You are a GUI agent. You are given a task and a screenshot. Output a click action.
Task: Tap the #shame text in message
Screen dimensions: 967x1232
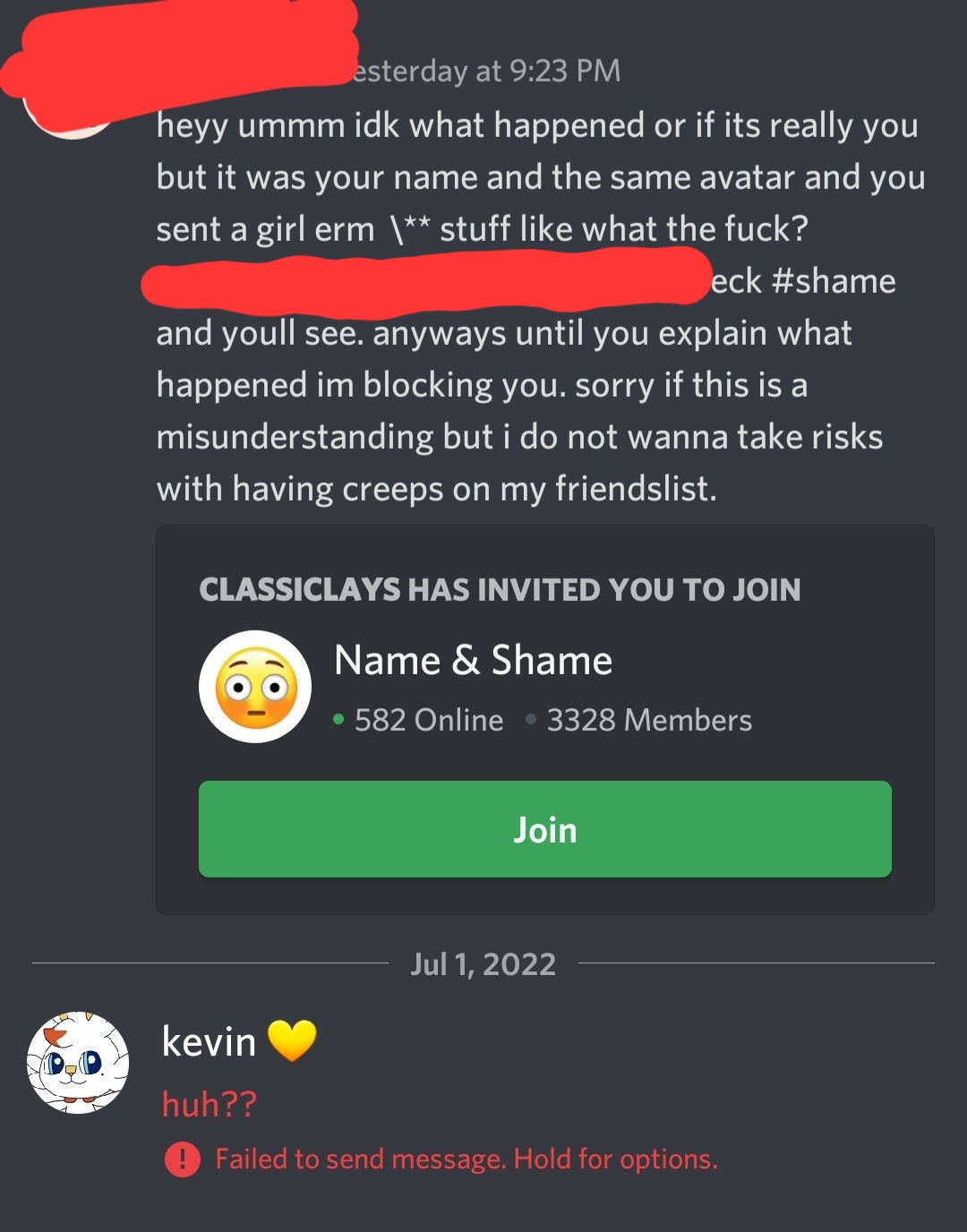click(x=833, y=281)
